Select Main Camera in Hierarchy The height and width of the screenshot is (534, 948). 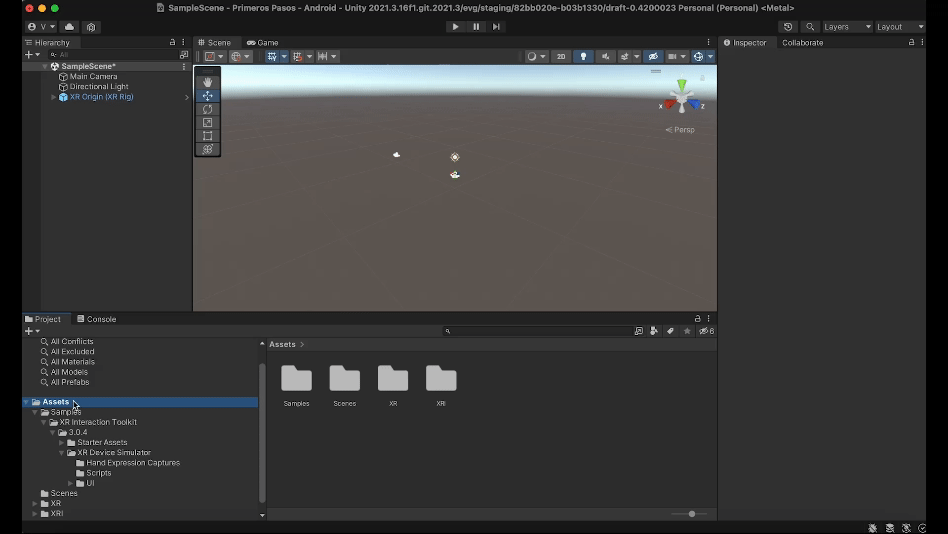[x=93, y=76]
